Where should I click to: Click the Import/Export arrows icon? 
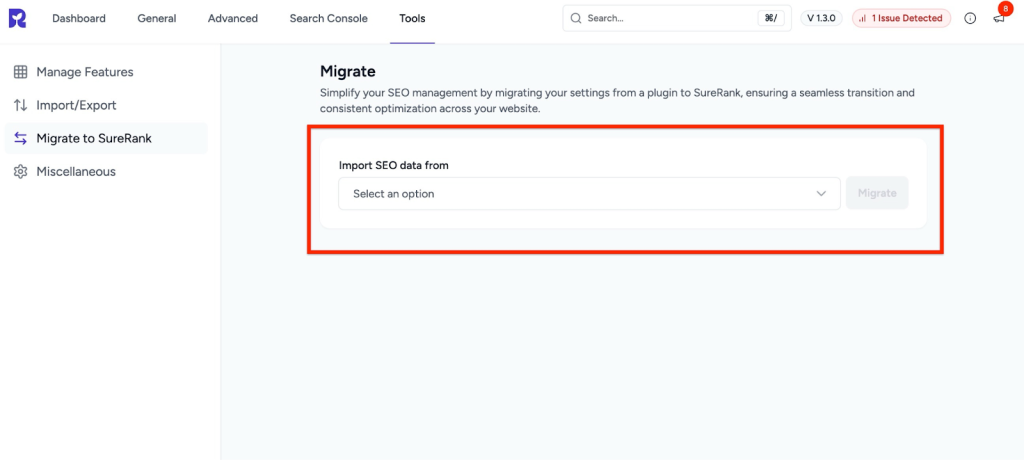click(x=21, y=105)
